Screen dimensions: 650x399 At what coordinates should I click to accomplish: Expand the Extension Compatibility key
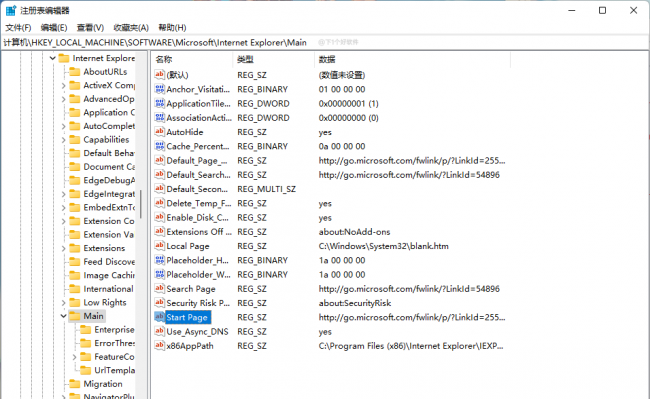click(63, 221)
